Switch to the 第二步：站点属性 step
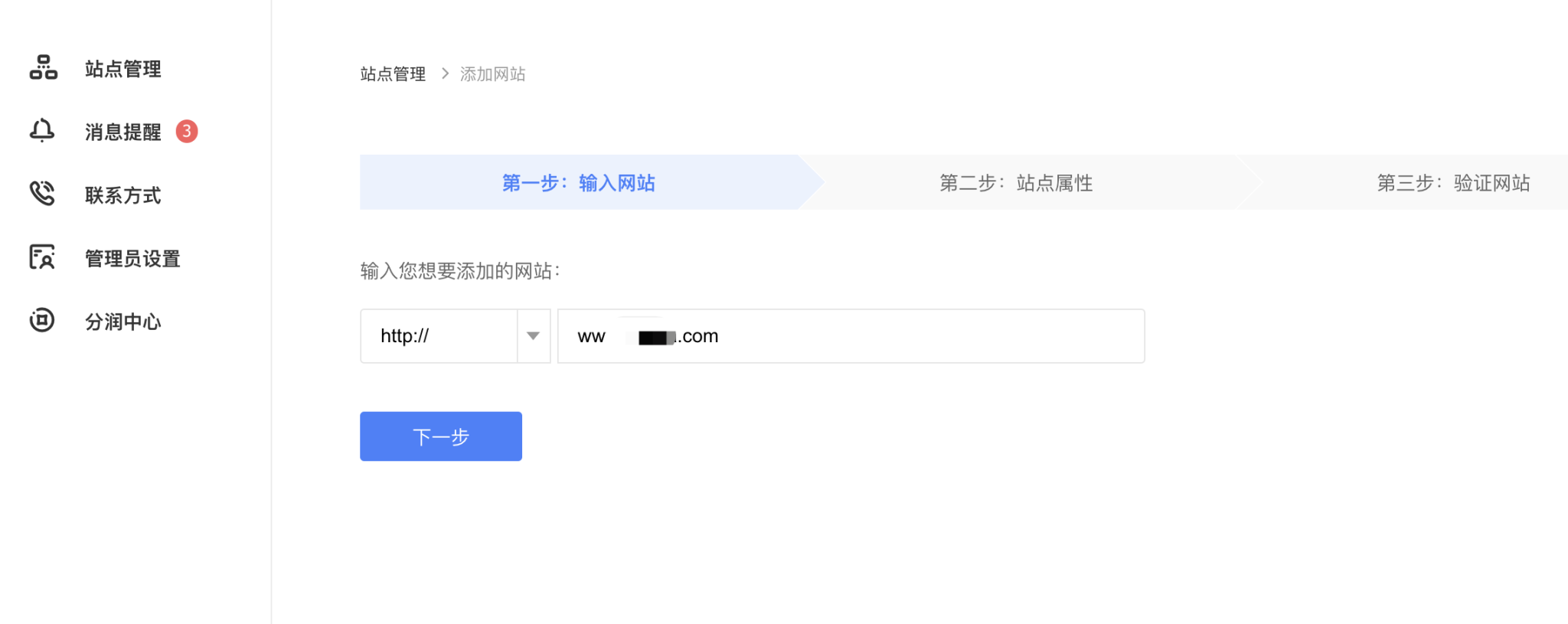Screen dimensions: 1568x624 1015,183
